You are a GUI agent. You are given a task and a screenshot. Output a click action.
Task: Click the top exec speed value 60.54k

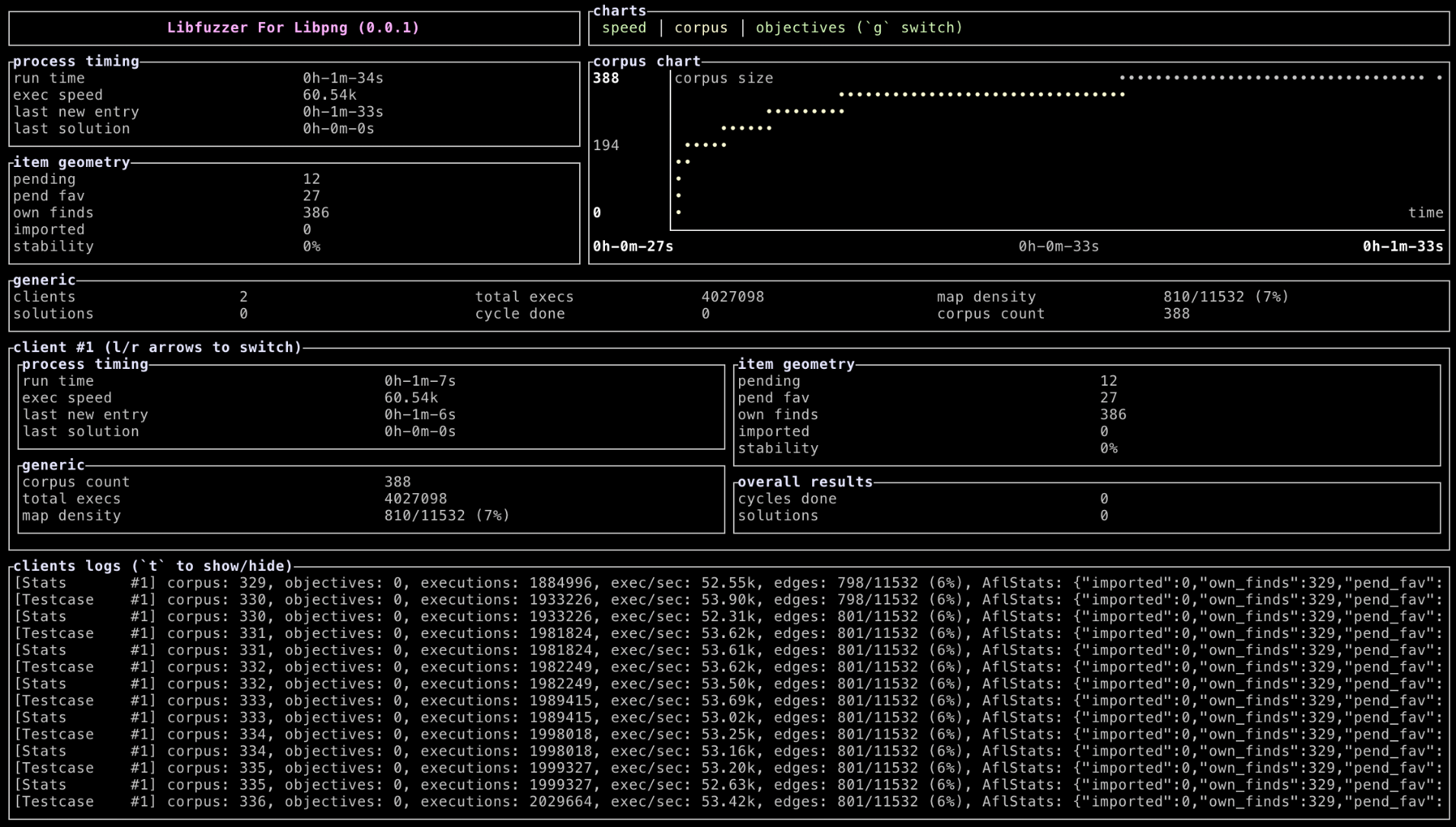329,95
